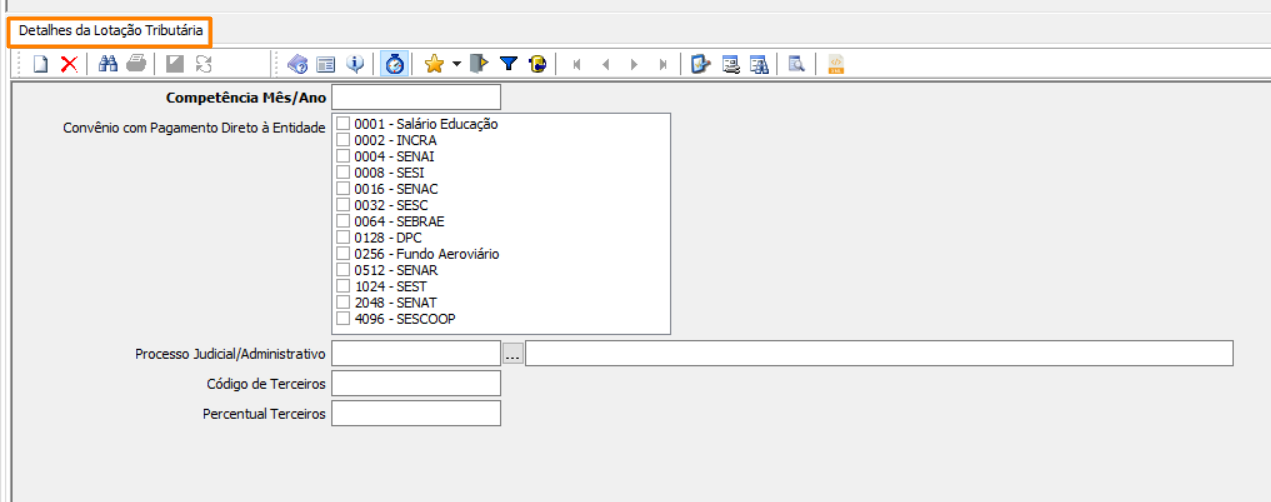This screenshot has width=1271, height=502.
Task: Click the yellow favorites star icon
Action: click(x=433, y=64)
